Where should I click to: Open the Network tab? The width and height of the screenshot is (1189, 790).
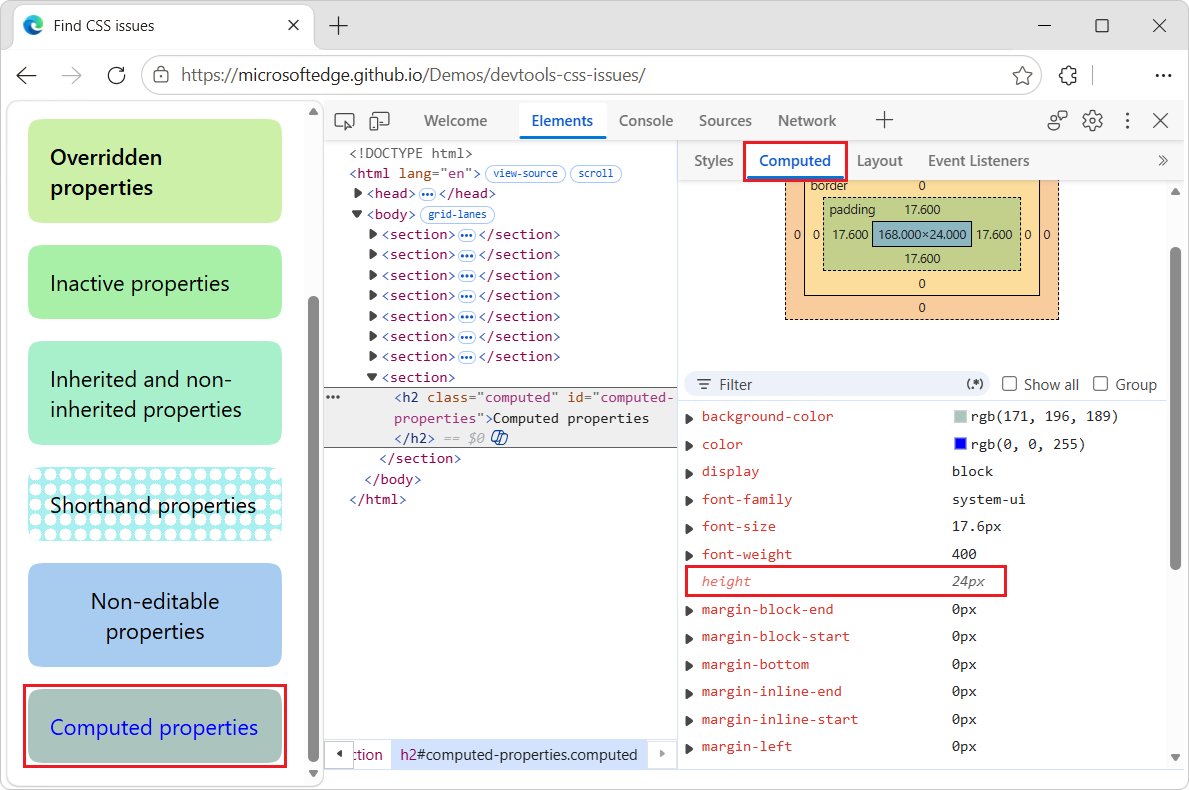[807, 121]
